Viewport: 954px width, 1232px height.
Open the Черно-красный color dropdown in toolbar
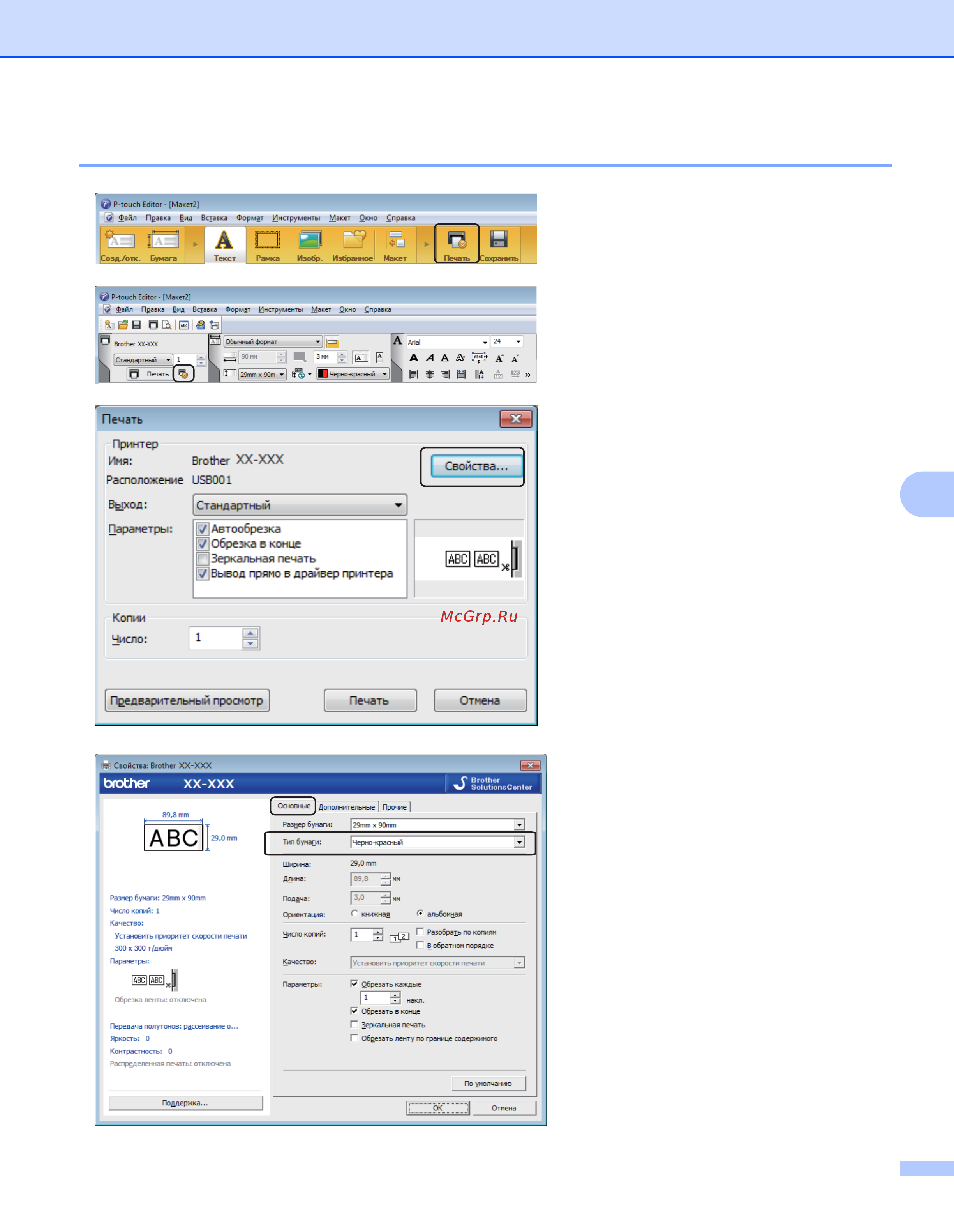click(353, 374)
